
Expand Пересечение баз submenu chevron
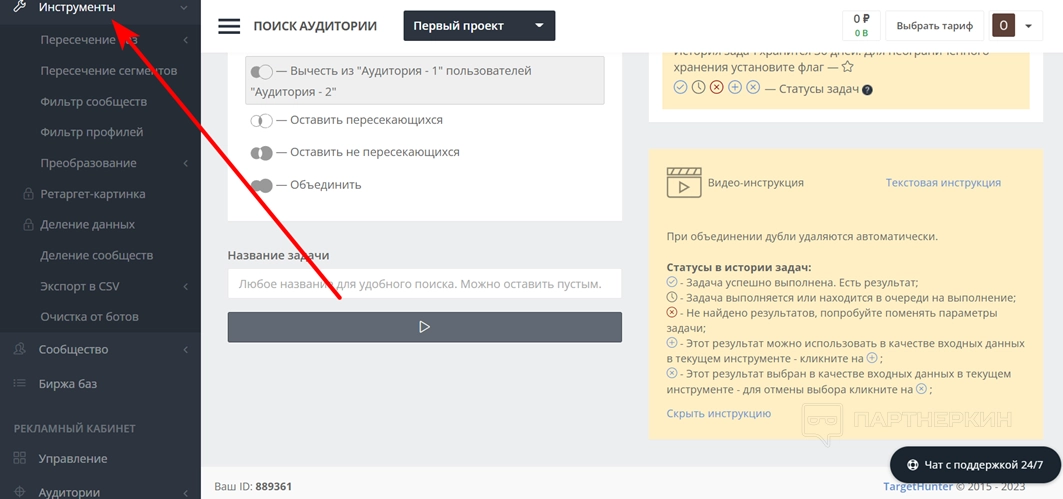coord(186,40)
